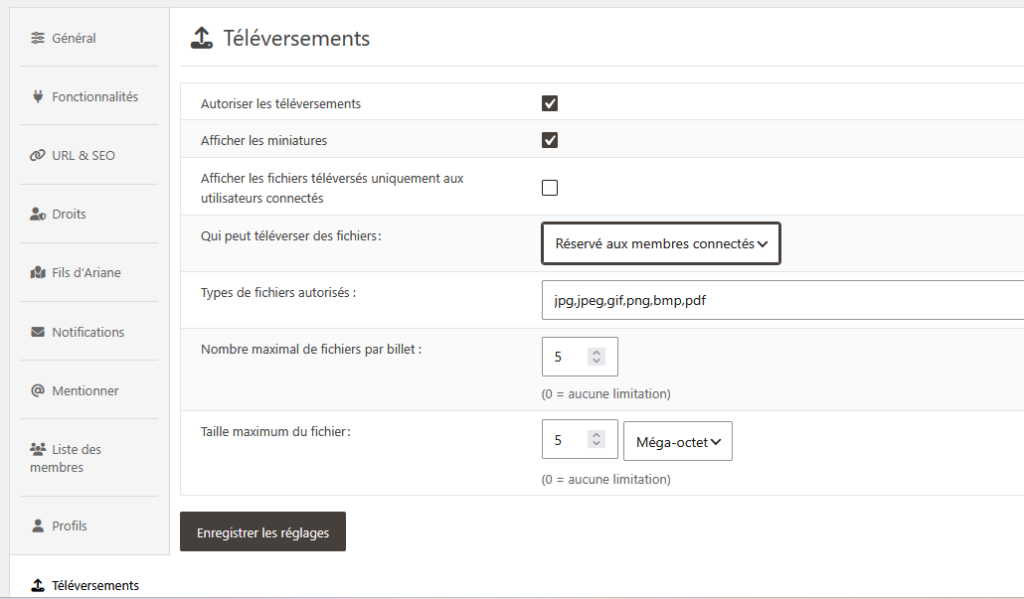This screenshot has height=599, width=1024.
Task: Open the Notifications tab
Action: coord(89,332)
